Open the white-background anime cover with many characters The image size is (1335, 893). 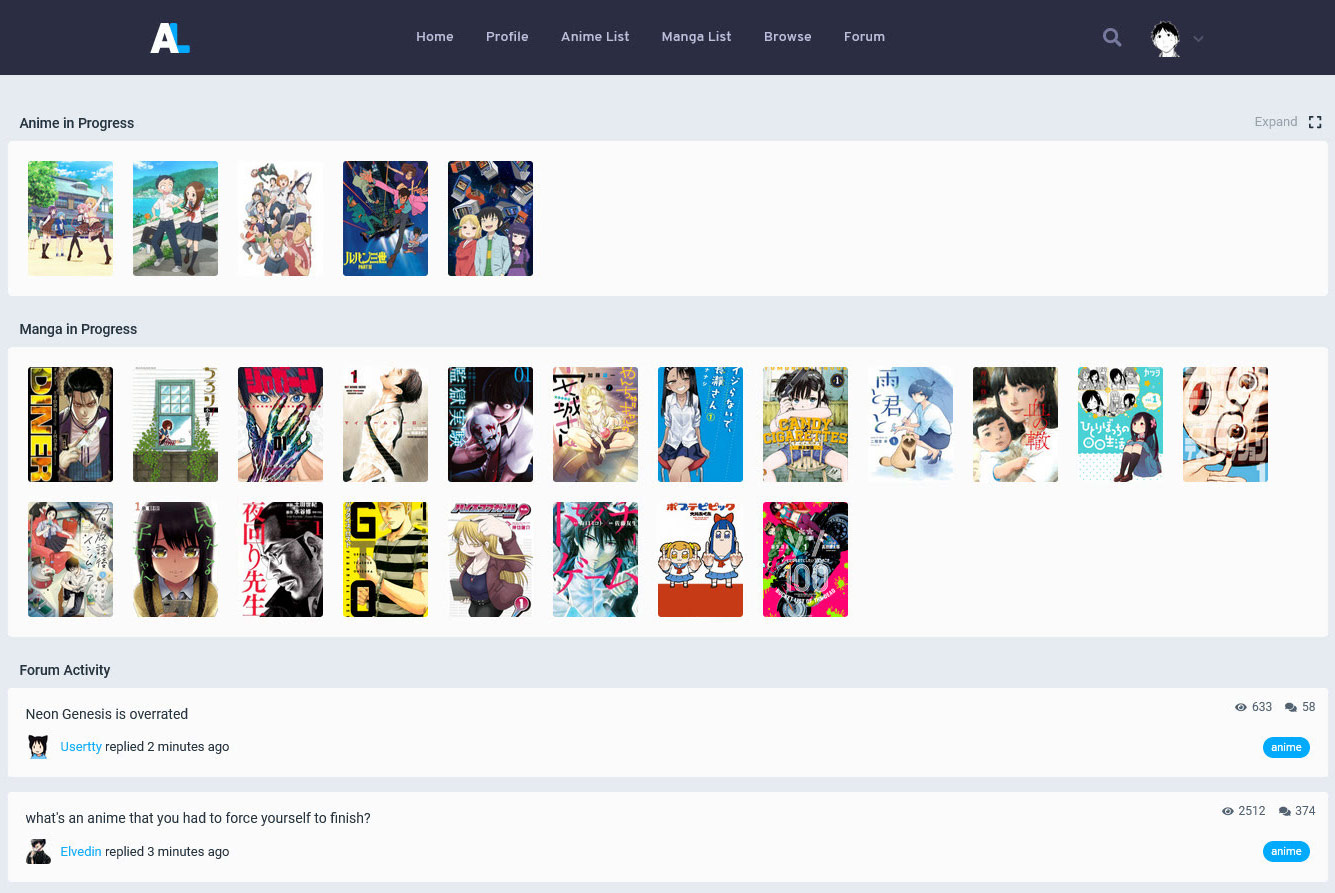[280, 218]
